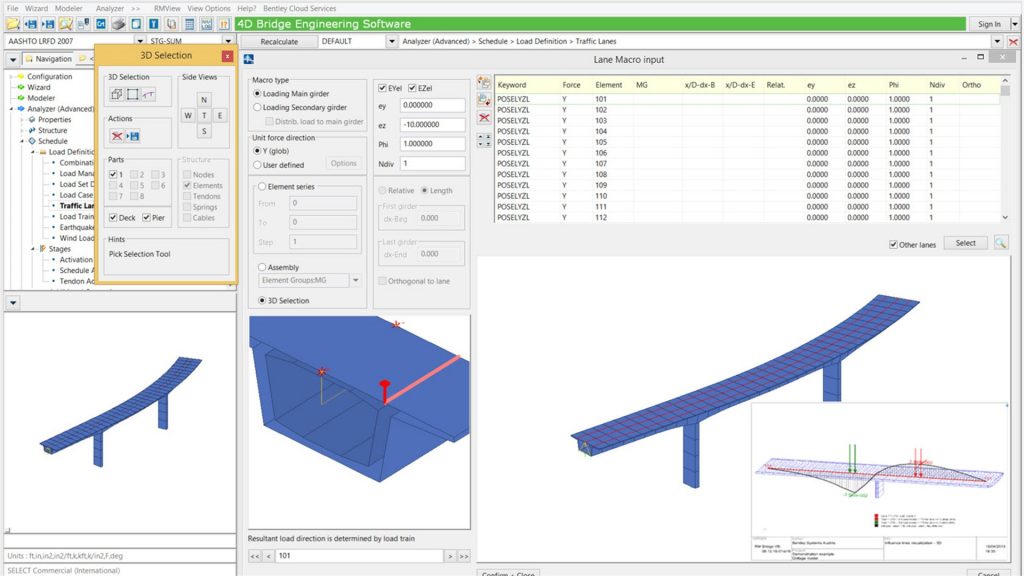Select the 3D Selection radio option

[262, 300]
